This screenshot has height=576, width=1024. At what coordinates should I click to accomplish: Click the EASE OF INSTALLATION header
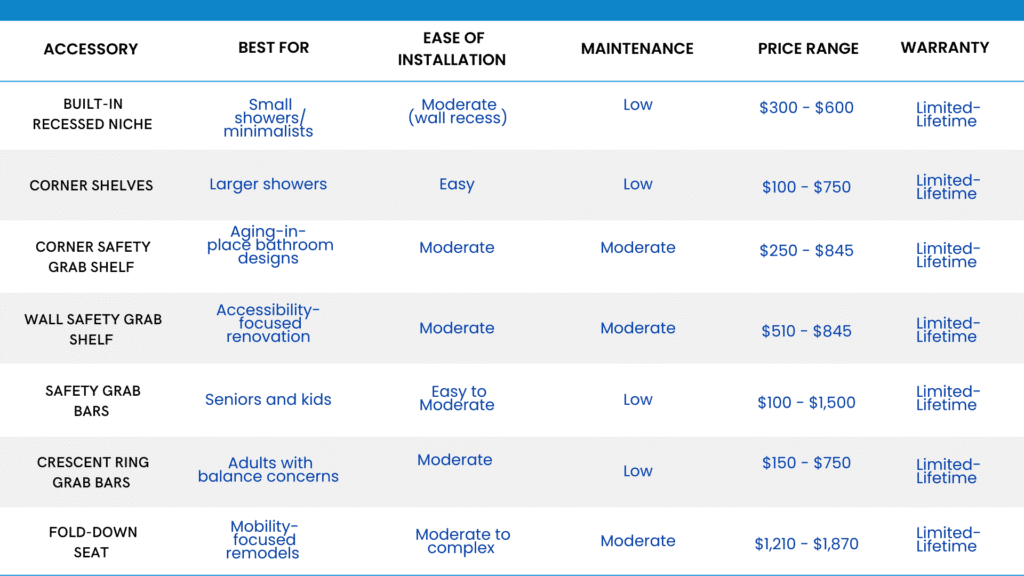(452, 49)
